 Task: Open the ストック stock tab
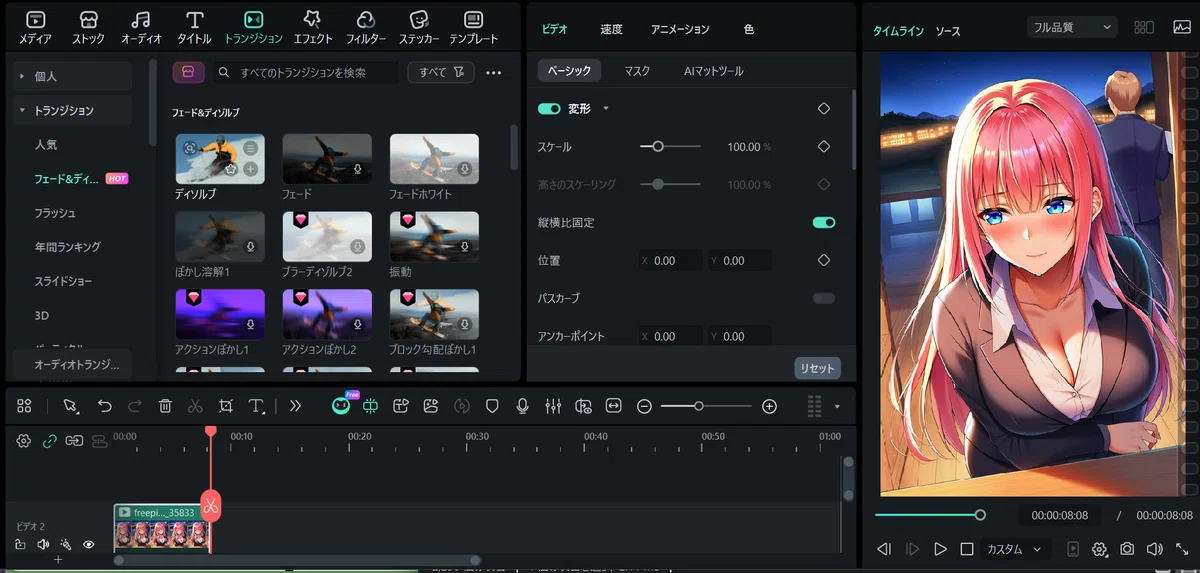(88, 28)
